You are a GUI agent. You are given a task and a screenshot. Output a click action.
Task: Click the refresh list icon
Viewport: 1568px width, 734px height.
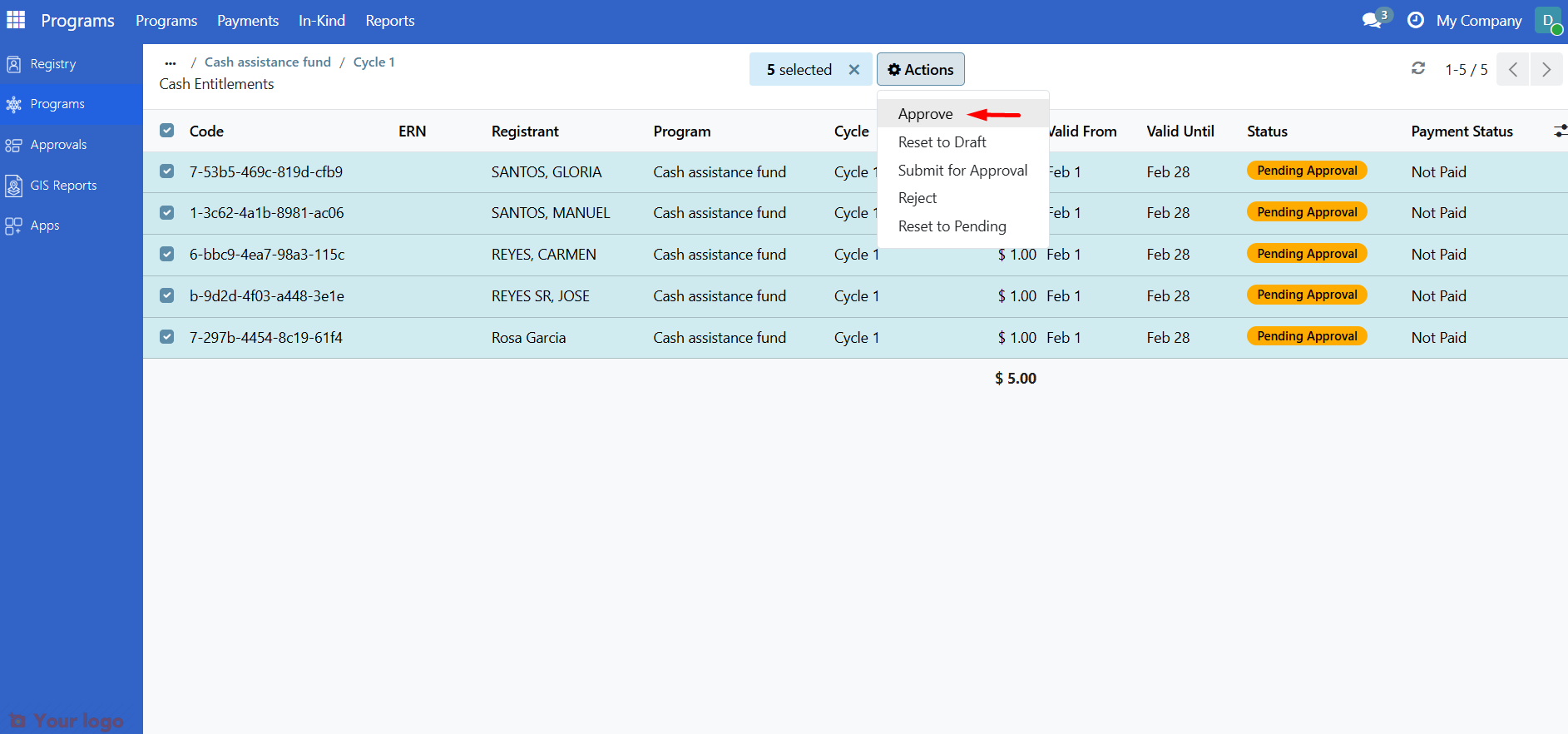[x=1418, y=69]
